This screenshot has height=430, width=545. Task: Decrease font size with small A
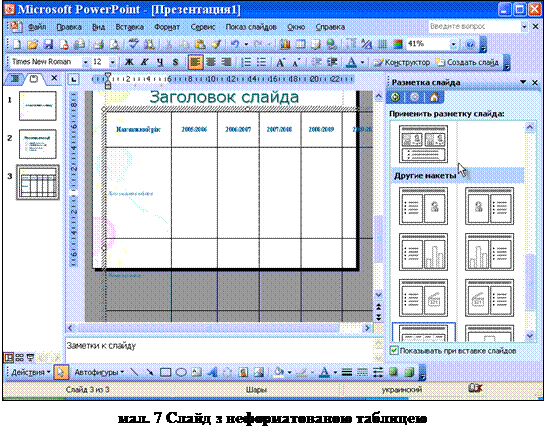tap(296, 62)
